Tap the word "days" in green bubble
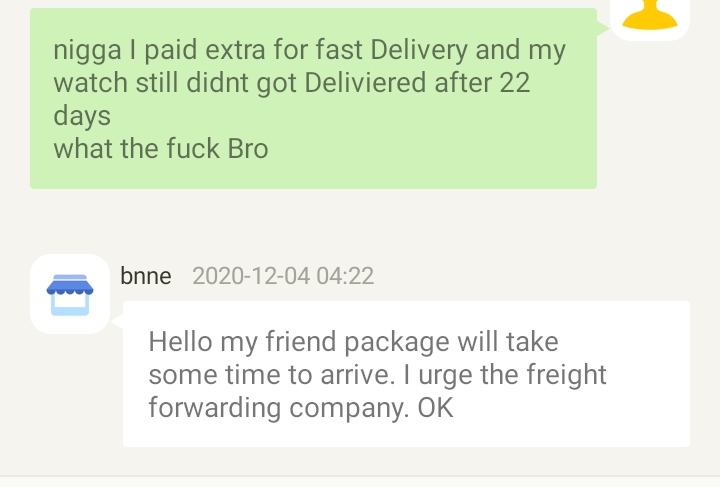 point(82,116)
